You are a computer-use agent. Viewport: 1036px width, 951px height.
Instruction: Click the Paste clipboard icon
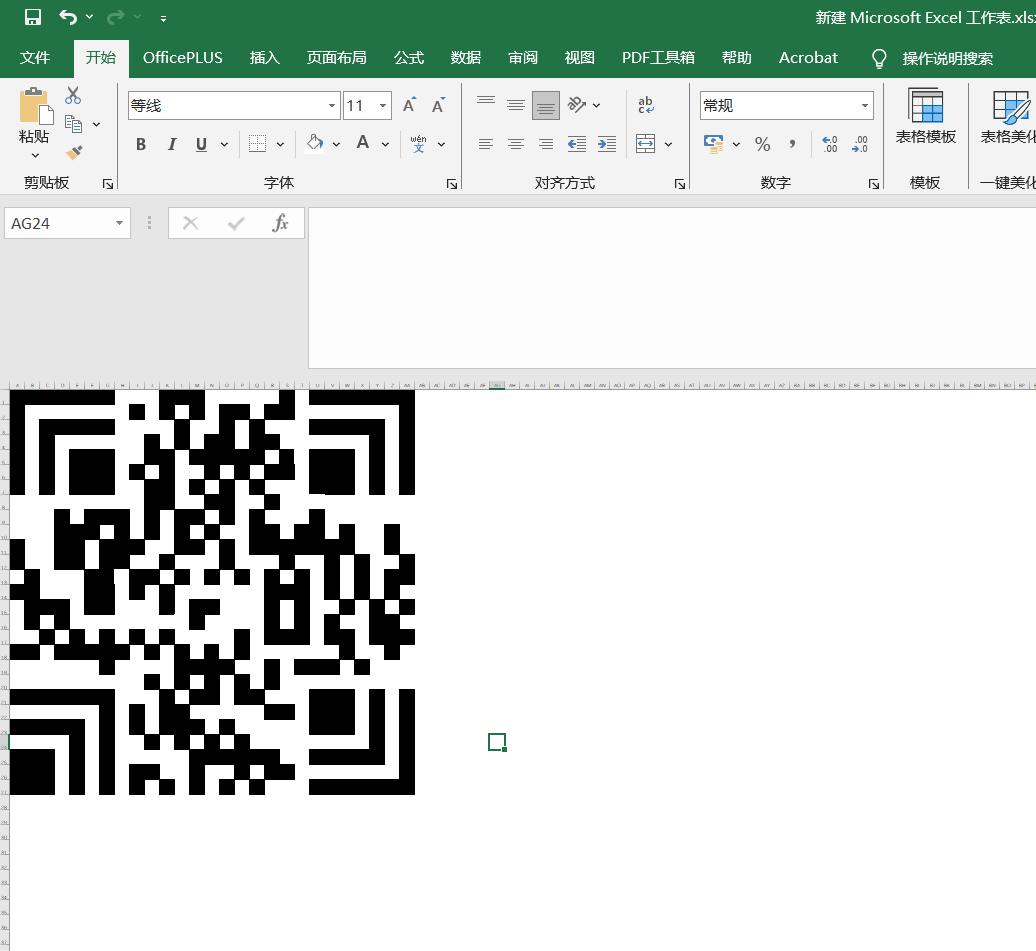[x=35, y=106]
